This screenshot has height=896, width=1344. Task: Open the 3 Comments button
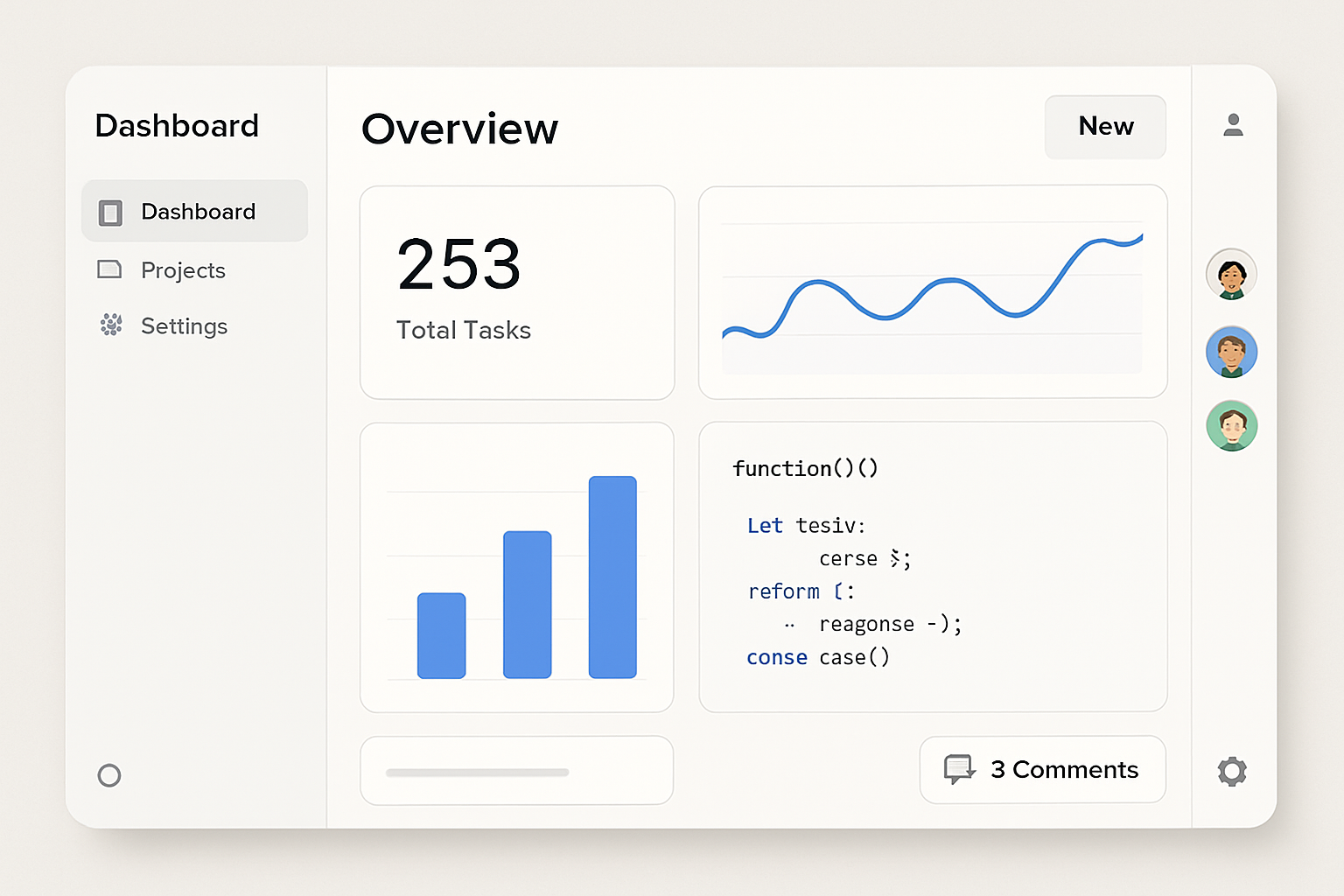point(1042,769)
